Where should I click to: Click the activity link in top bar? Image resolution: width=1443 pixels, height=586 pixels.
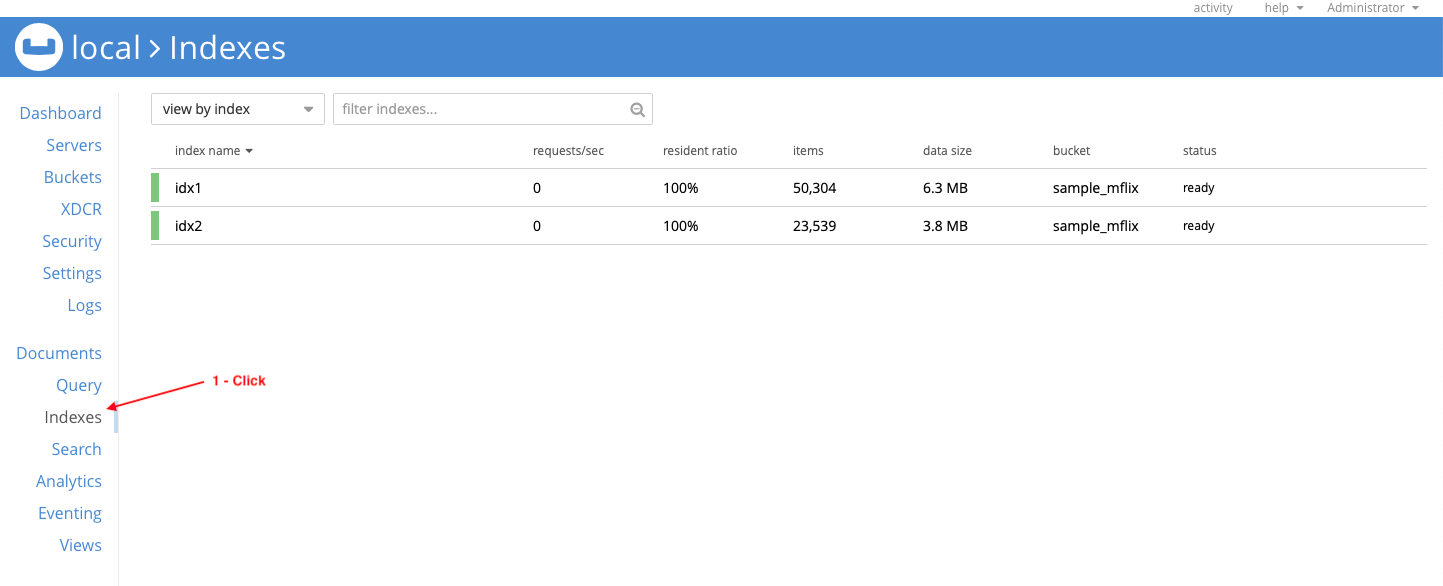coord(1212,8)
